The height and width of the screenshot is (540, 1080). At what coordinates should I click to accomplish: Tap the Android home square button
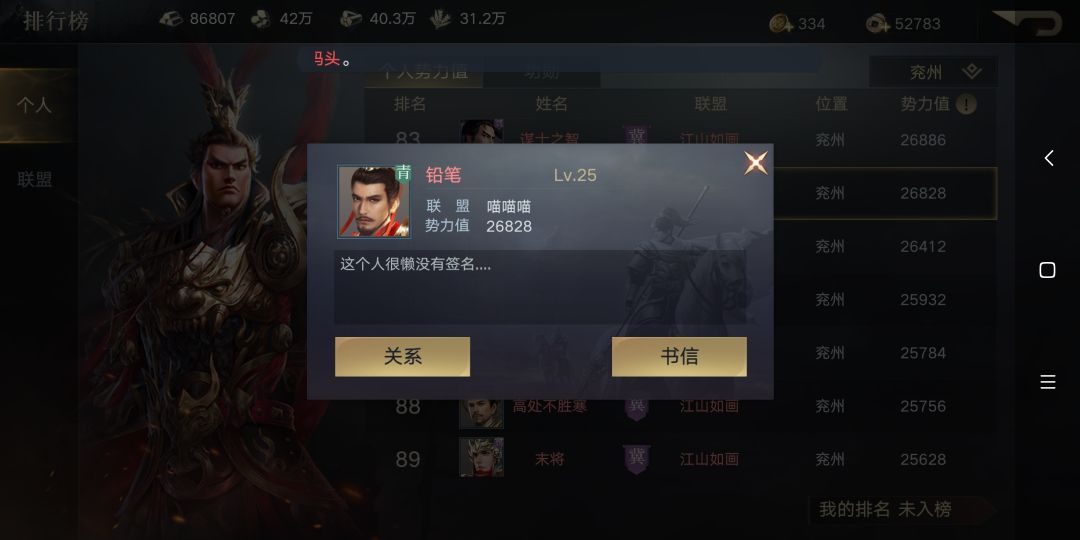pyautogui.click(x=1047, y=270)
